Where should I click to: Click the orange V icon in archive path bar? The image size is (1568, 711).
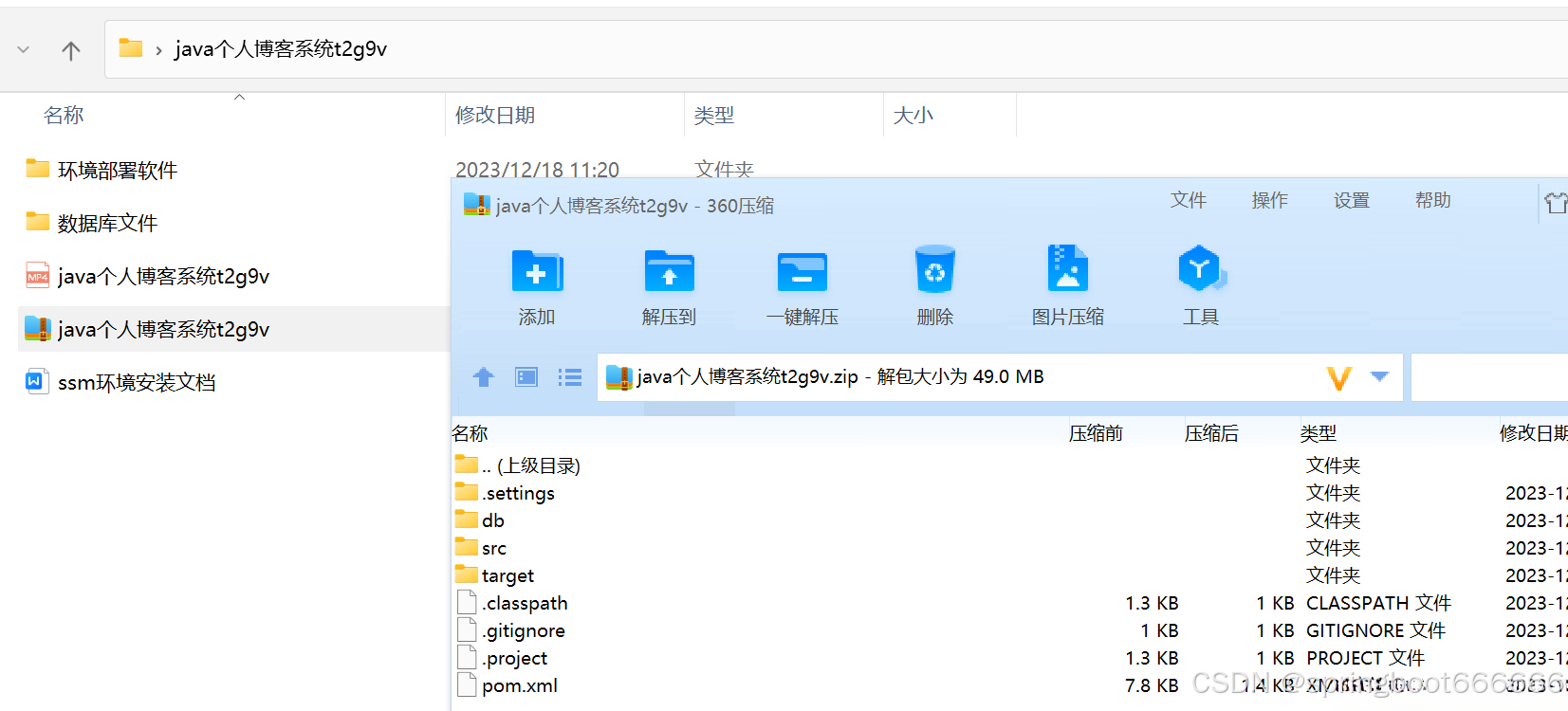pyautogui.click(x=1339, y=378)
